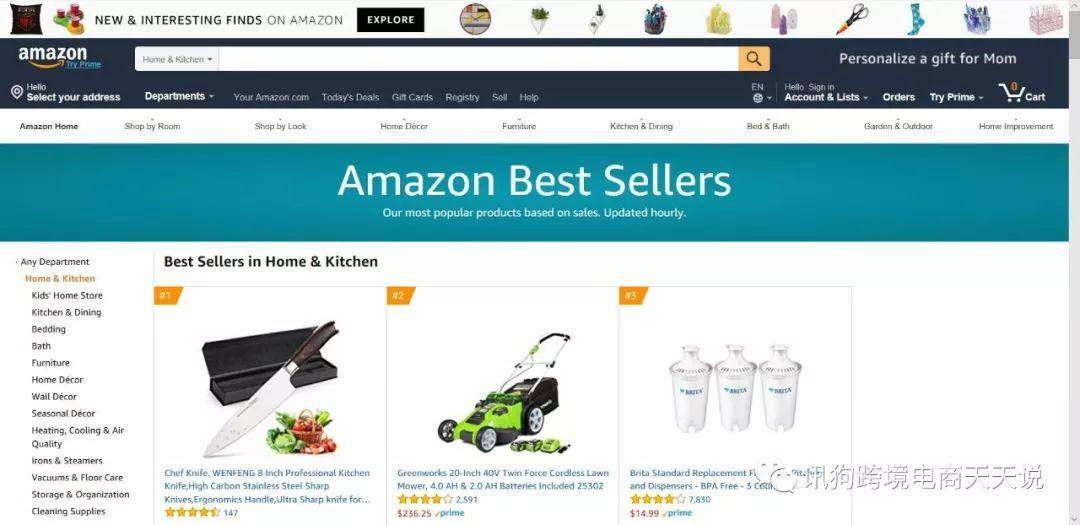The image size is (1080, 525).
Task: Click the Amazon logo
Action: (x=59, y=58)
